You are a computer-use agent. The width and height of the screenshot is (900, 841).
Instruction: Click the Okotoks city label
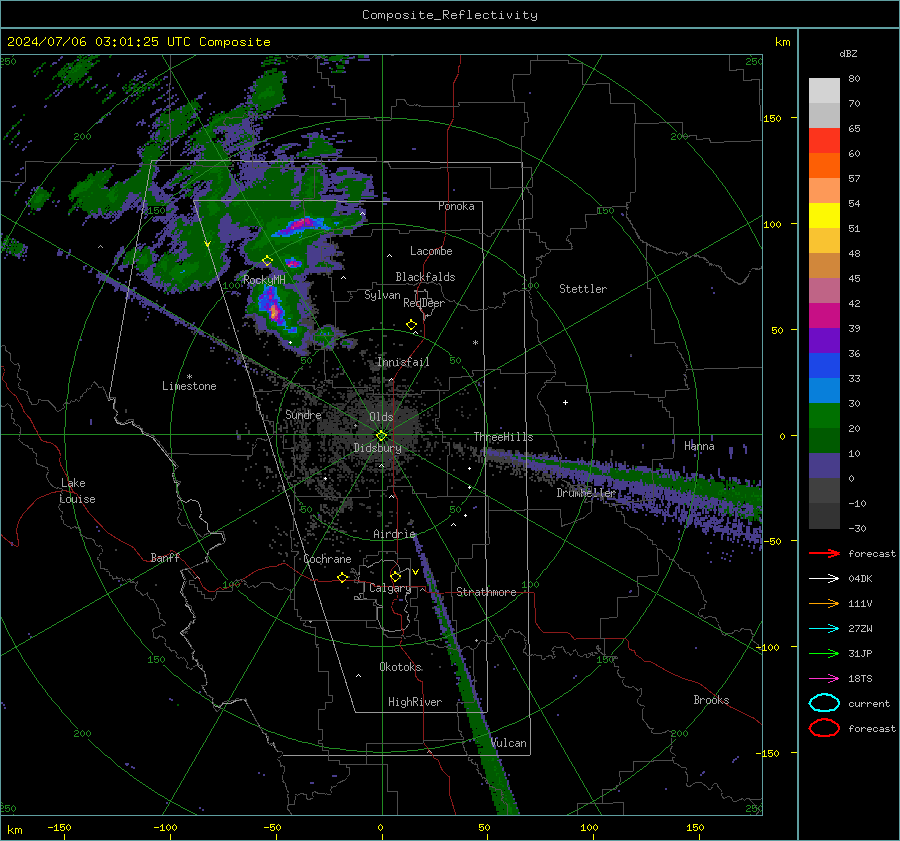point(401,667)
